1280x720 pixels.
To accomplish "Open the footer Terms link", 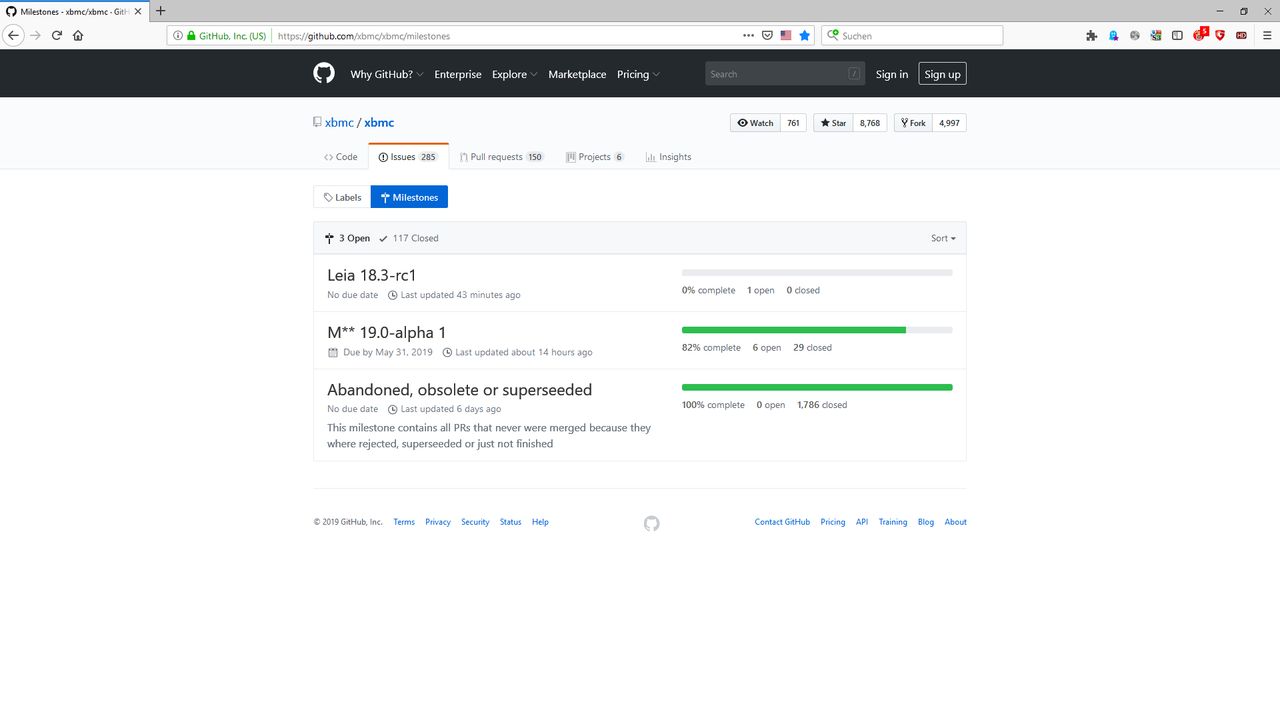I will [x=404, y=522].
